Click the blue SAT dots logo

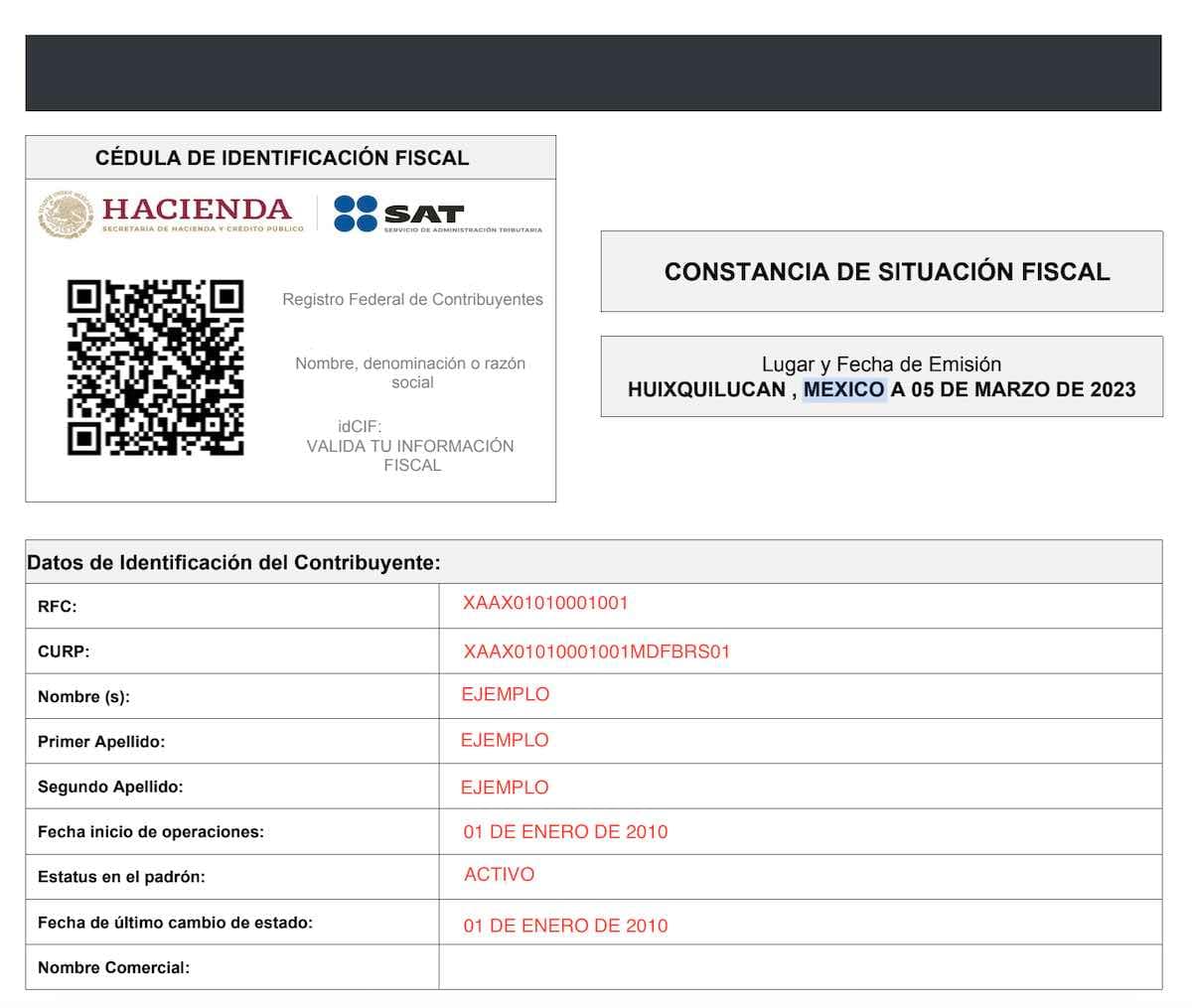click(355, 214)
